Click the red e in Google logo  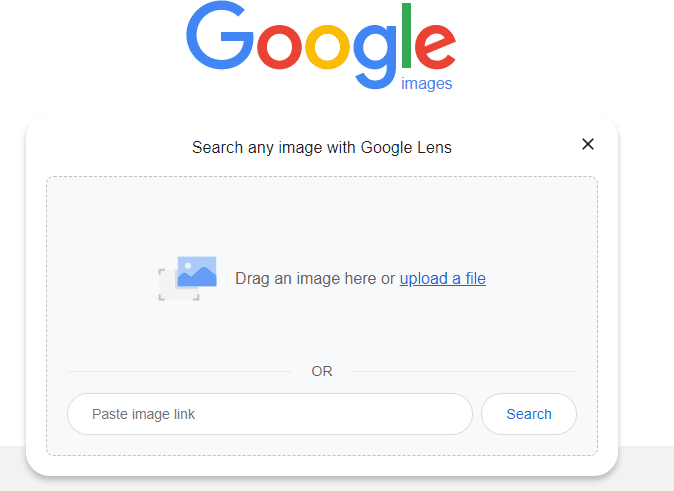tap(435, 47)
